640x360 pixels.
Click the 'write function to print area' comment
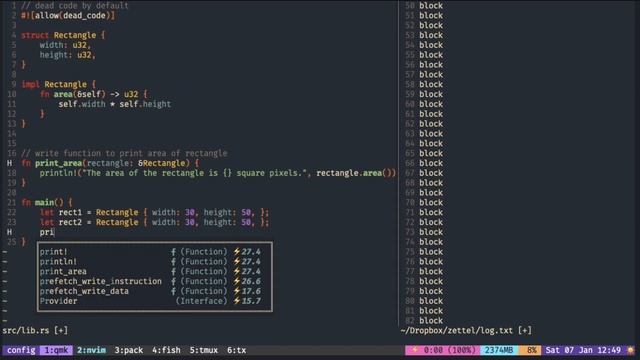pos(124,153)
